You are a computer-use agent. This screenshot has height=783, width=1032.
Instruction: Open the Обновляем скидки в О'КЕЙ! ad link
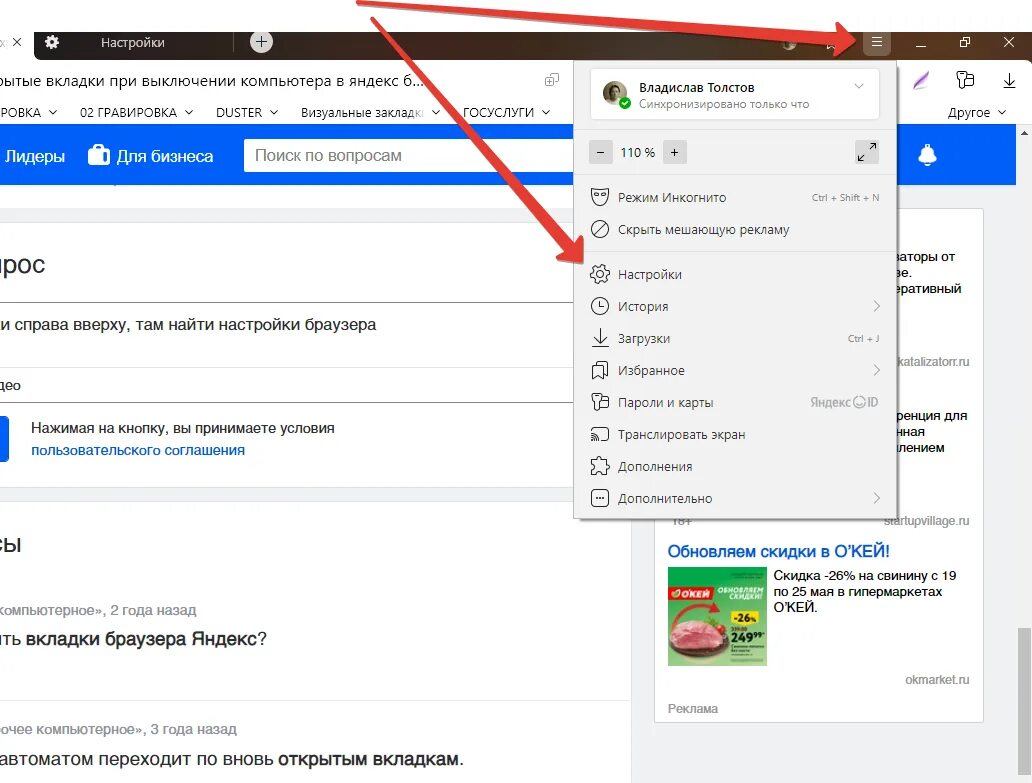(778, 551)
